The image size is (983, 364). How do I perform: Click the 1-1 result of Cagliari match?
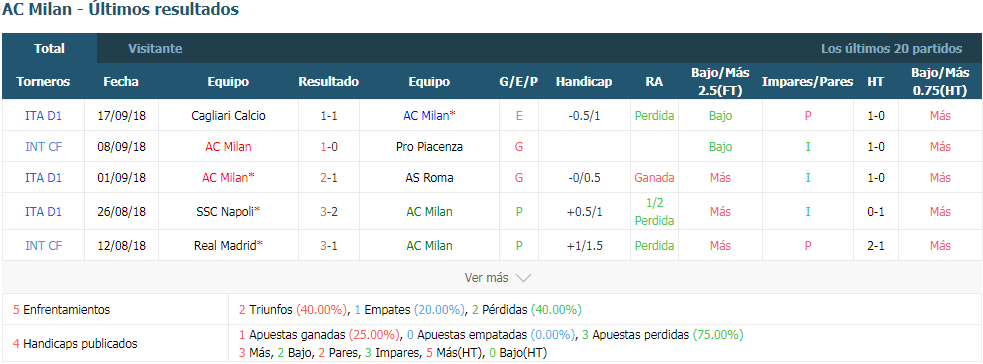point(329,115)
